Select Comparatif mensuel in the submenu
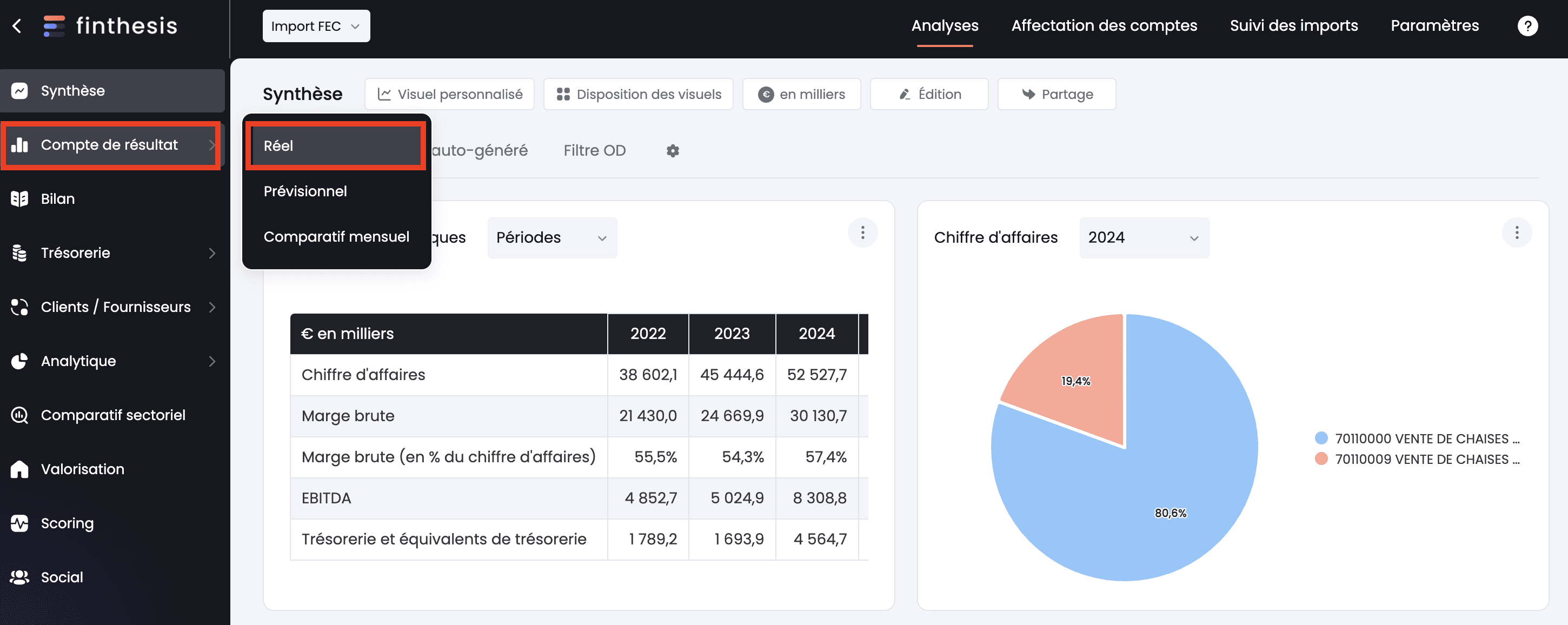Image resolution: width=1568 pixels, height=625 pixels. pyautogui.click(x=336, y=237)
